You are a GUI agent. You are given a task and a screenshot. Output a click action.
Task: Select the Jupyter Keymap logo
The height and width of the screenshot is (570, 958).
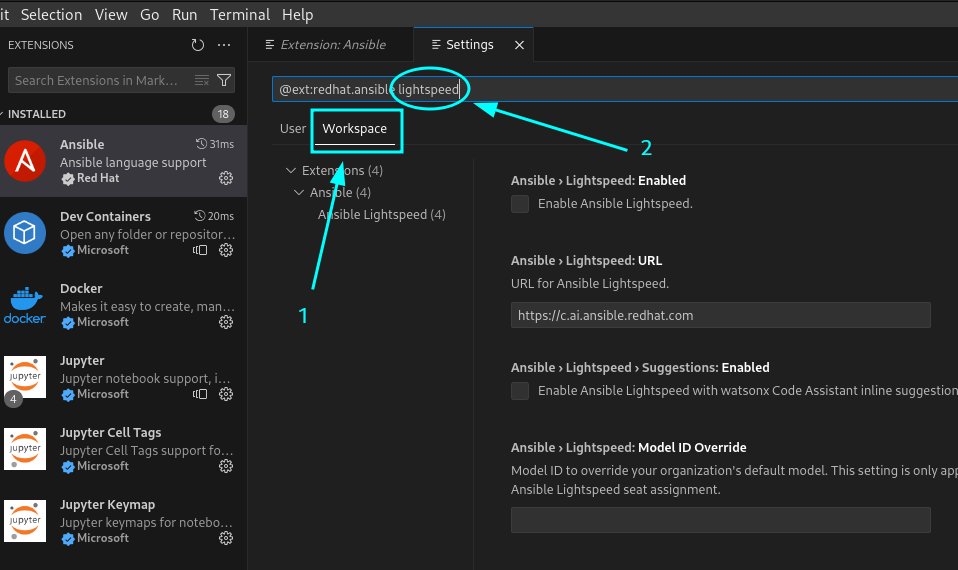[x=25, y=521]
